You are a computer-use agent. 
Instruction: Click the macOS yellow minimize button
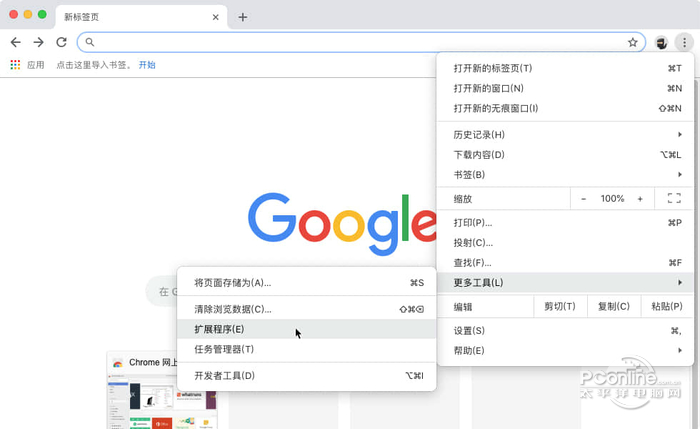28,14
